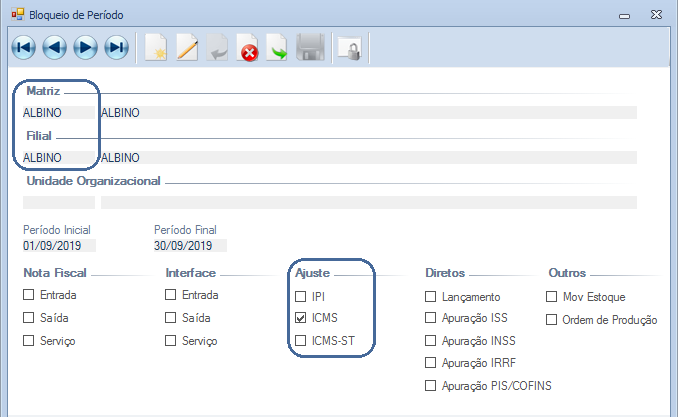The height and width of the screenshot is (417, 678).
Task: Jump to the last record
Action: tap(117, 47)
